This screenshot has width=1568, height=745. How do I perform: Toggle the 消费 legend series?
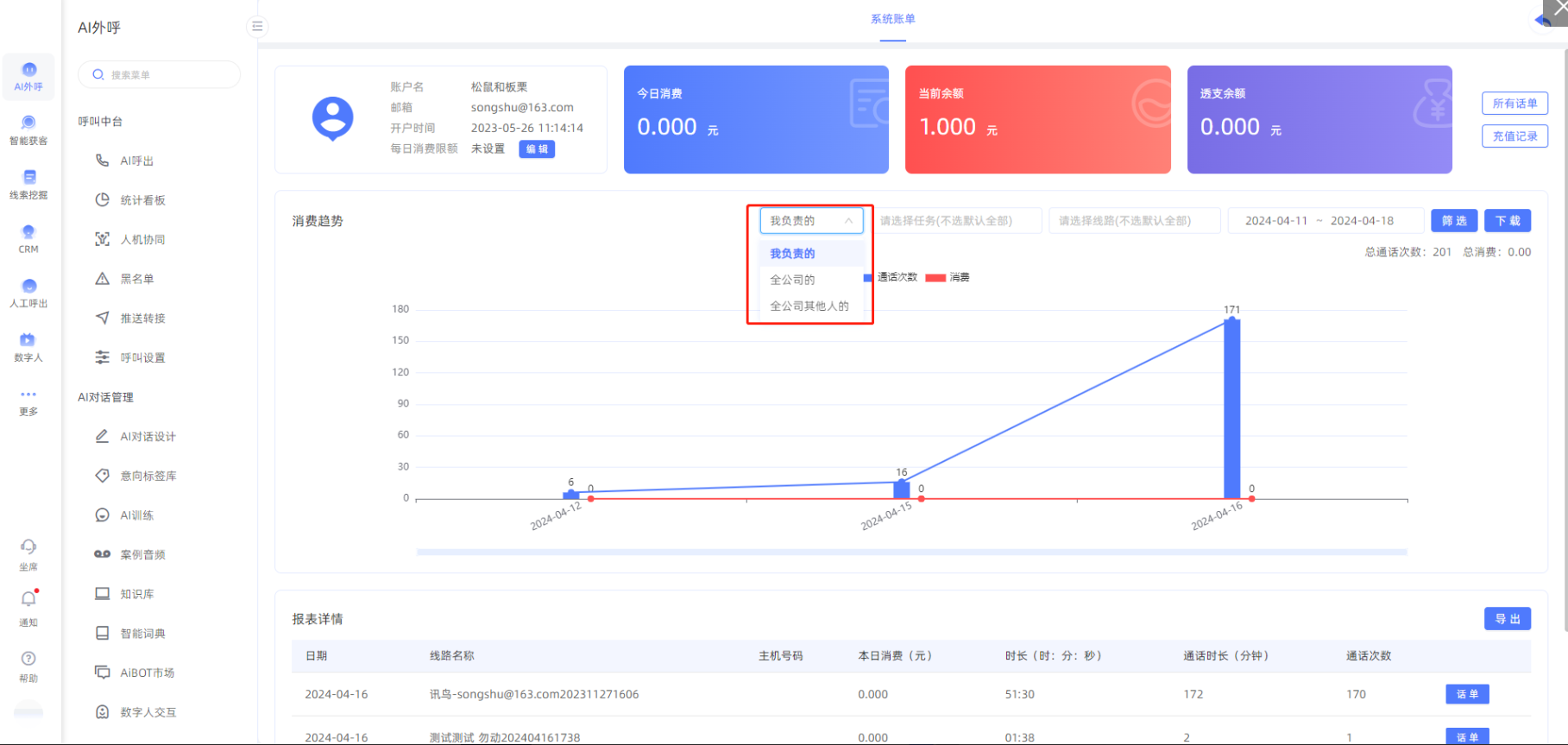[x=948, y=277]
